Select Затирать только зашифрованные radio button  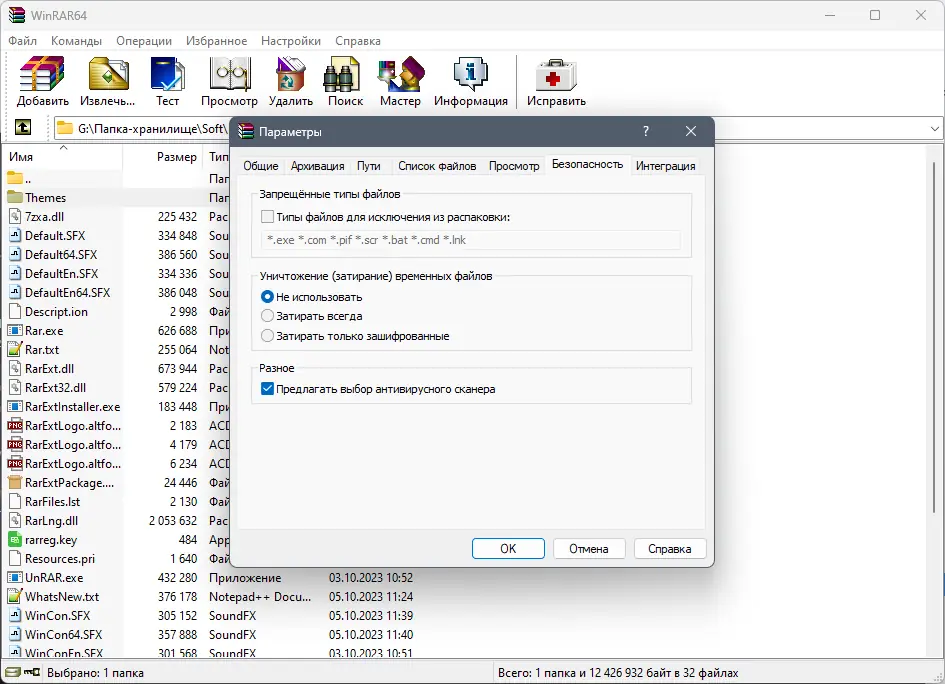coord(268,336)
